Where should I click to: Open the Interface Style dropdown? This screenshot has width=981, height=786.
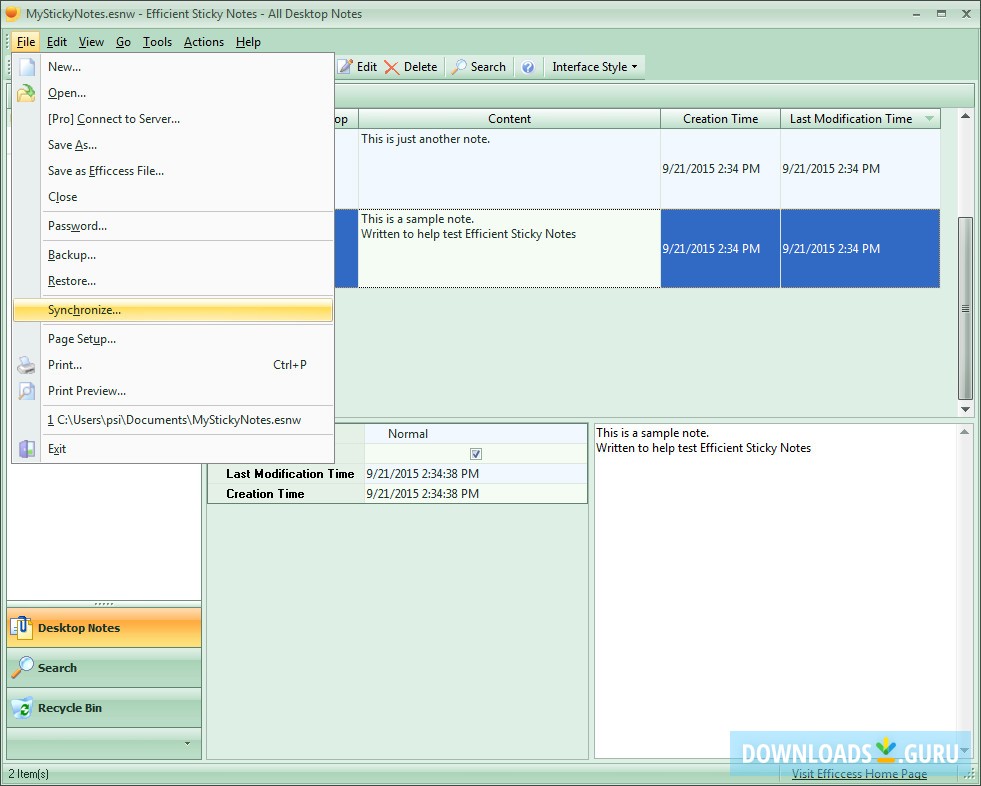point(594,67)
